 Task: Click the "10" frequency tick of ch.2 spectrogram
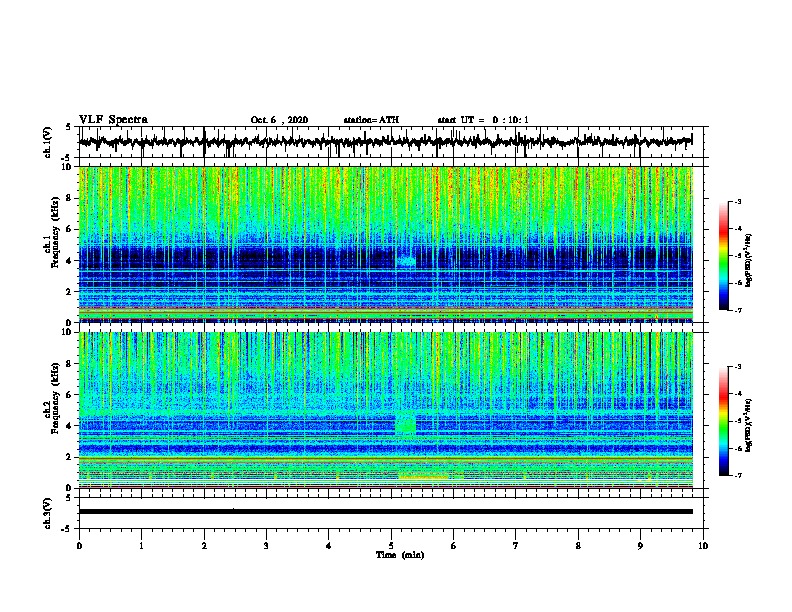(x=68, y=332)
